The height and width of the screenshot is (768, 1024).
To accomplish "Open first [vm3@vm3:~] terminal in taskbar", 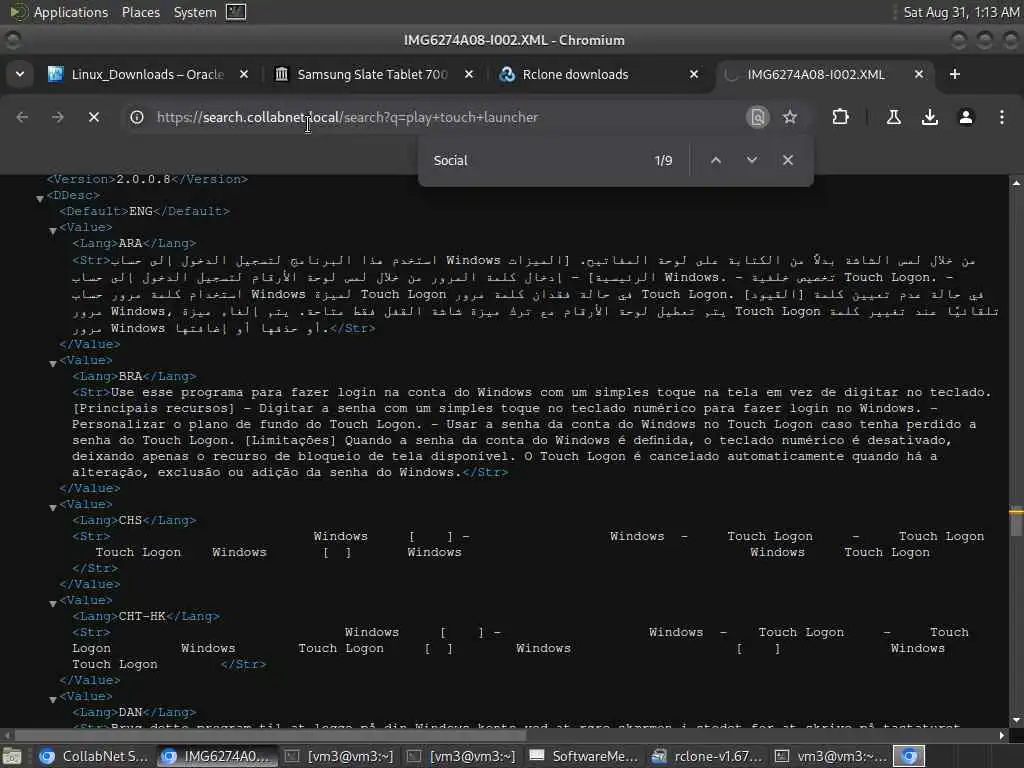I will 339,756.
